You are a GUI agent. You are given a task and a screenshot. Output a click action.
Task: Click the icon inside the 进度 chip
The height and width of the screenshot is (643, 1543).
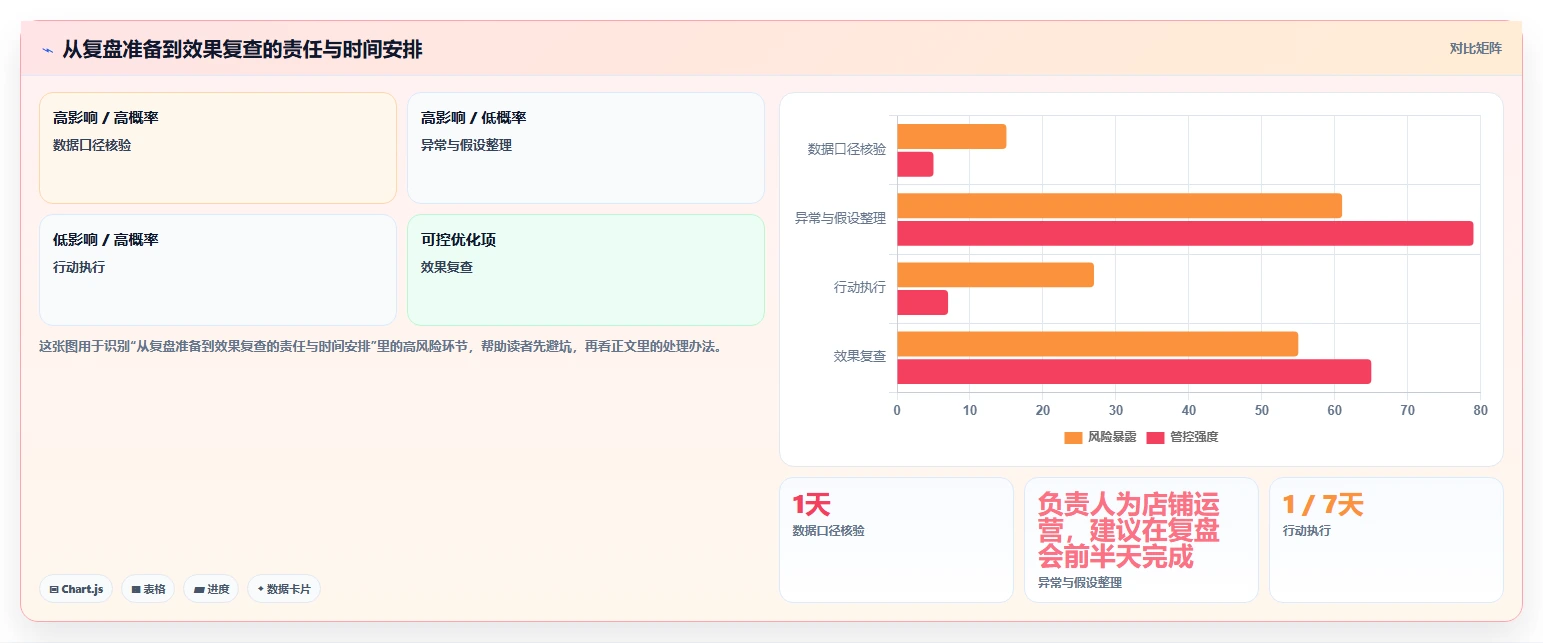click(199, 590)
